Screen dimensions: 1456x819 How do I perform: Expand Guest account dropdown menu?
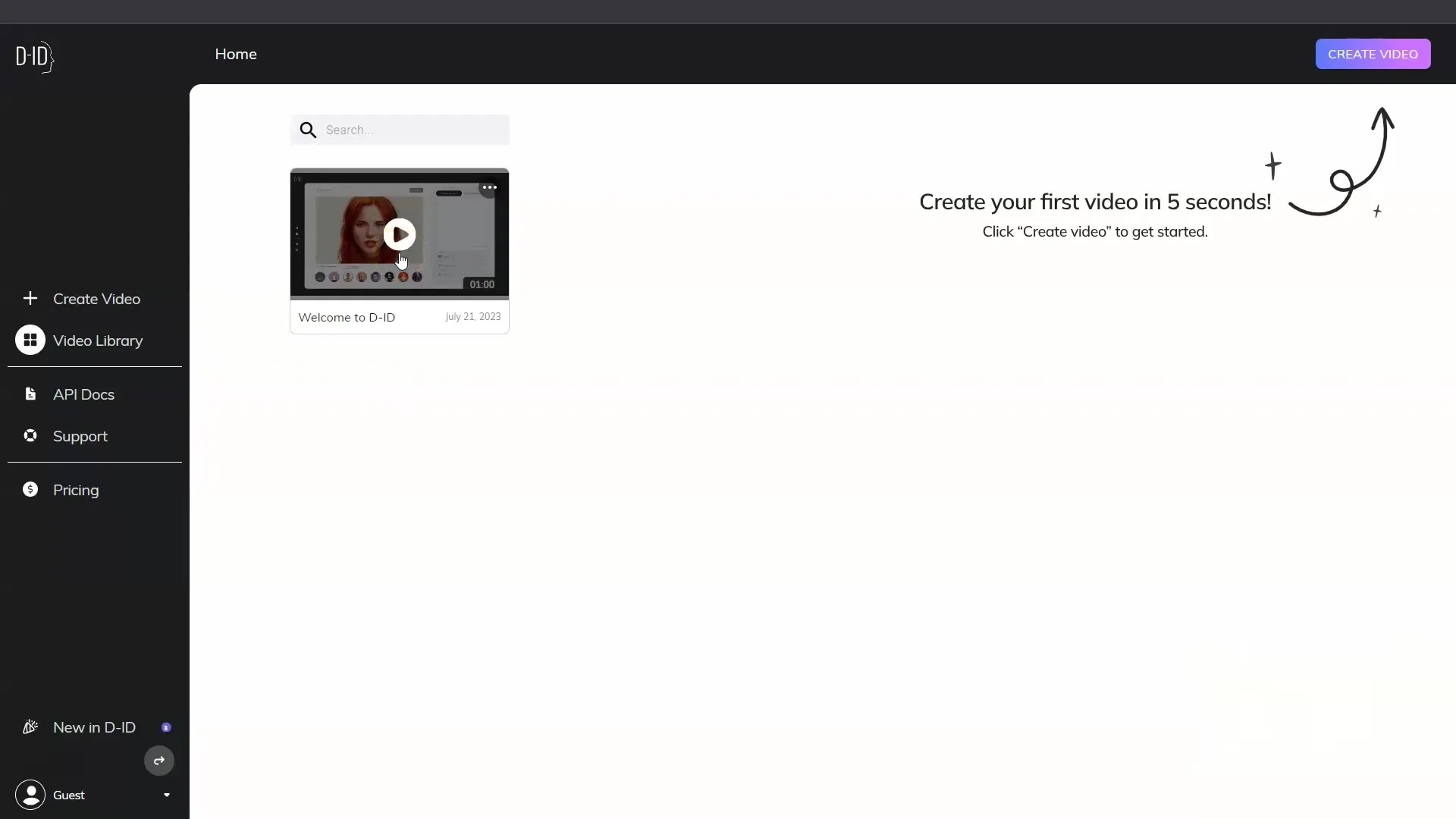(x=165, y=795)
